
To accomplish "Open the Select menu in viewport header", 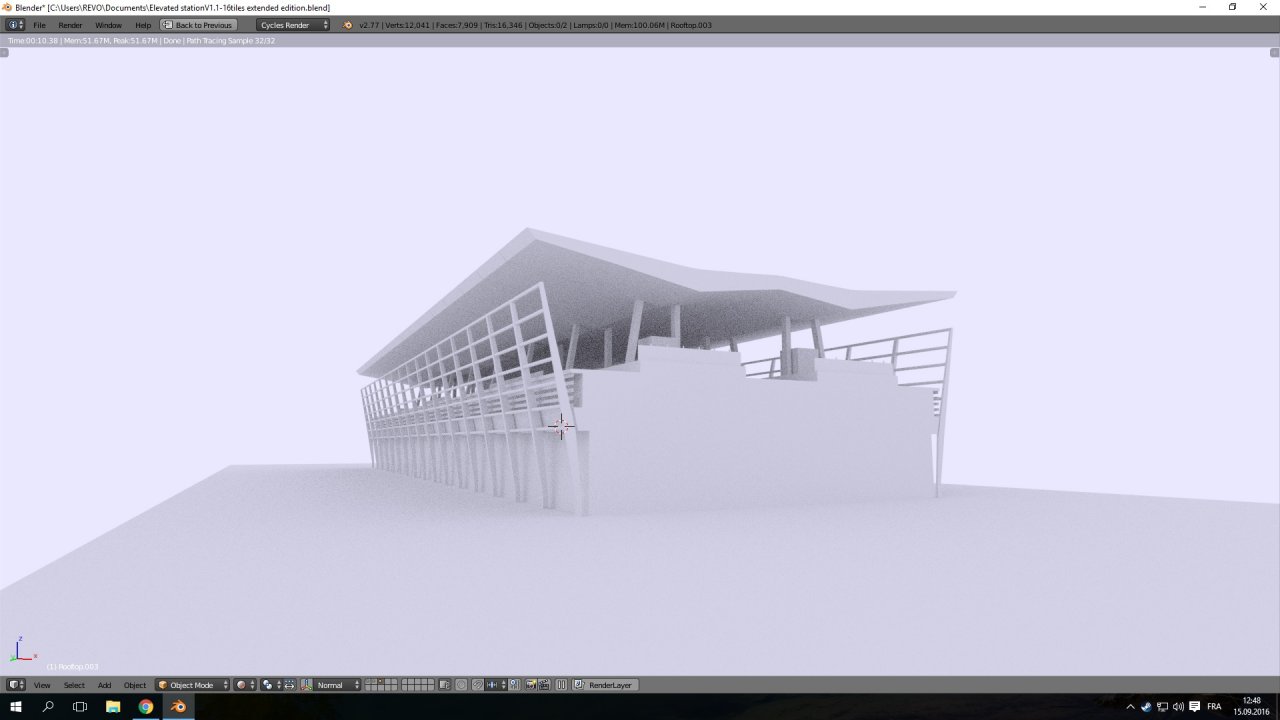I will [74, 685].
